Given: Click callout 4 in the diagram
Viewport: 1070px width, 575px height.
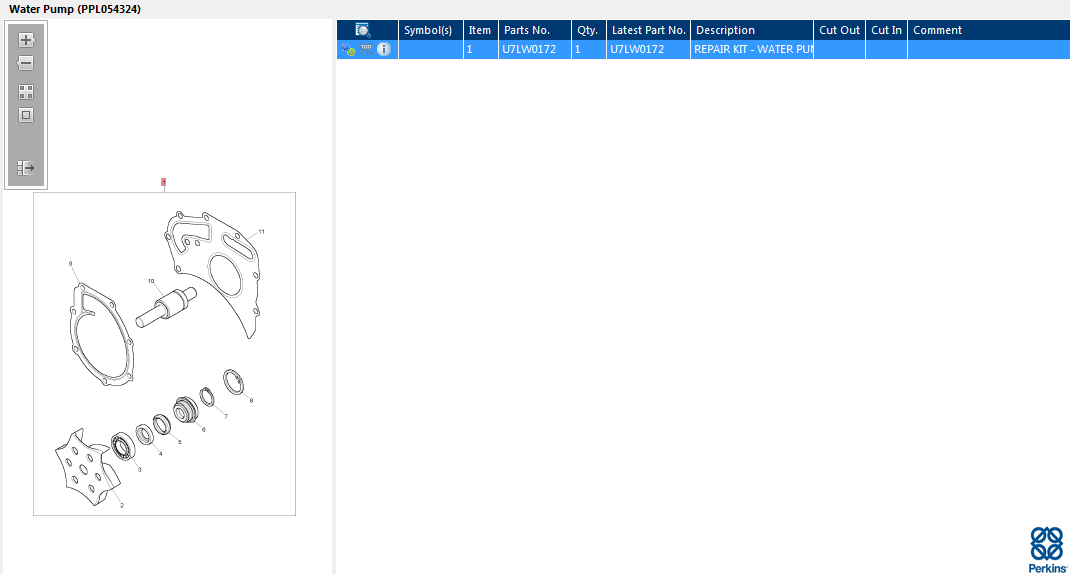Looking at the screenshot, I should (160, 454).
